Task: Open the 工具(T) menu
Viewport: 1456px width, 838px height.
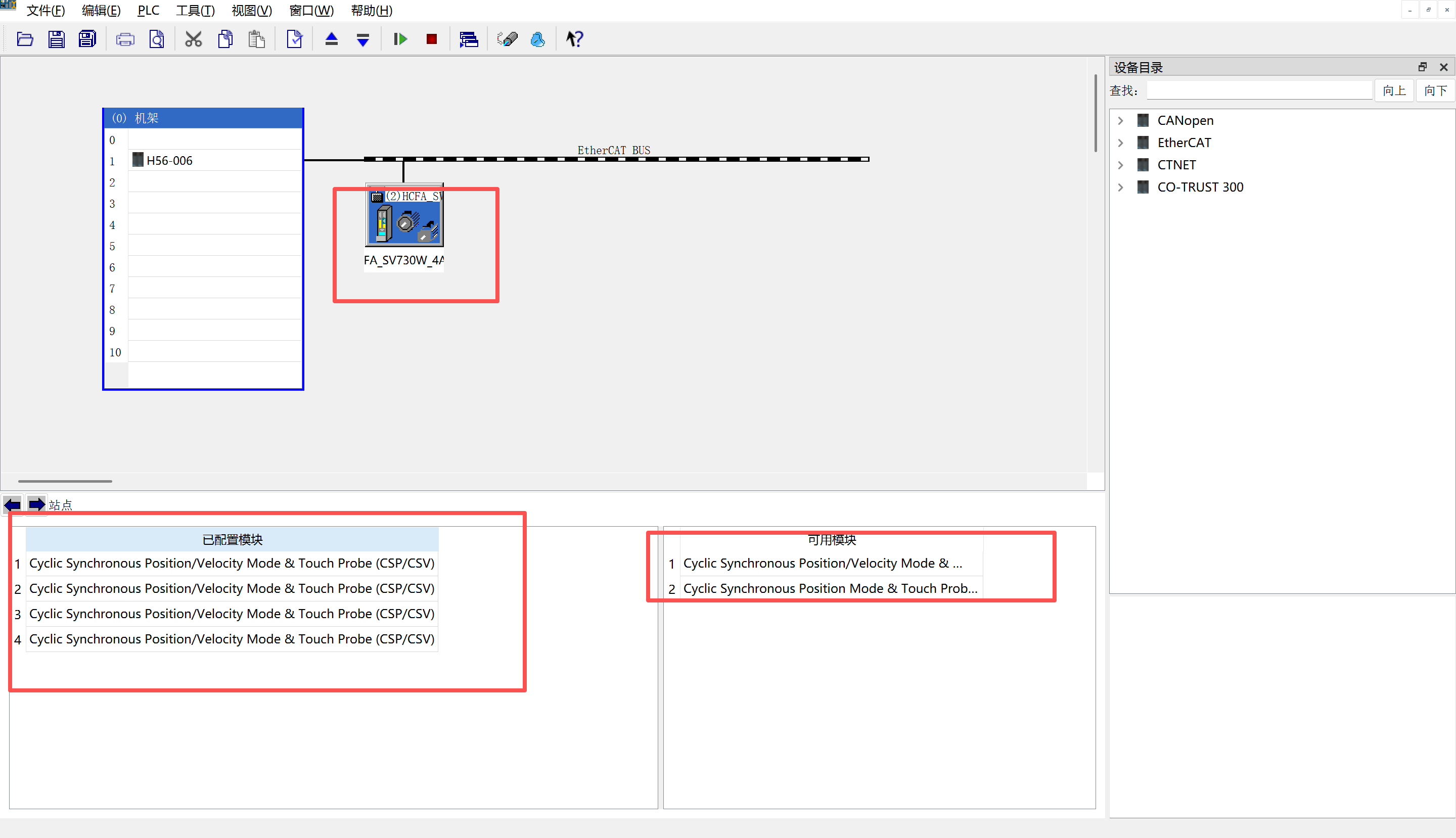Action: point(195,10)
